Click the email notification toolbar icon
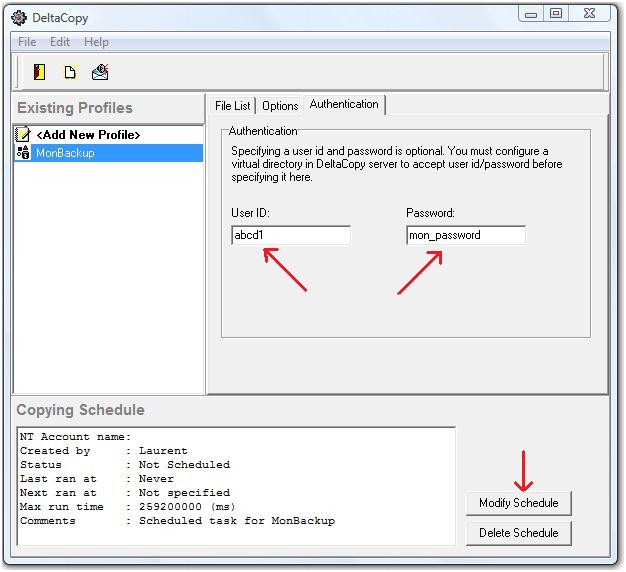 (100, 72)
